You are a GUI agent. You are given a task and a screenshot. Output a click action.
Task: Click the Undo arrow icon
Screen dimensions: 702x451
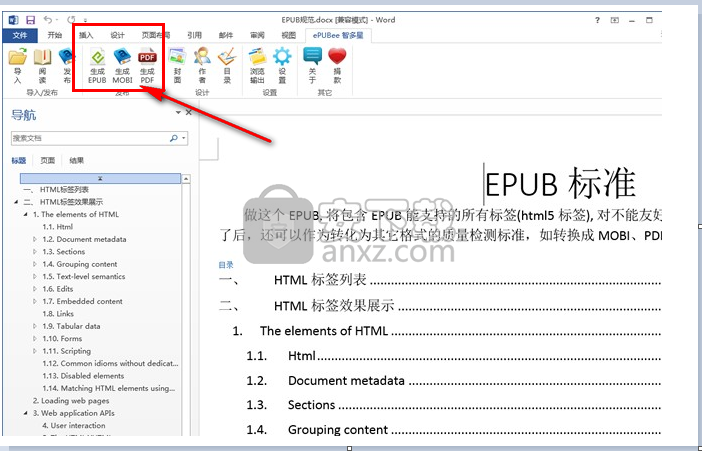pyautogui.click(x=47, y=20)
